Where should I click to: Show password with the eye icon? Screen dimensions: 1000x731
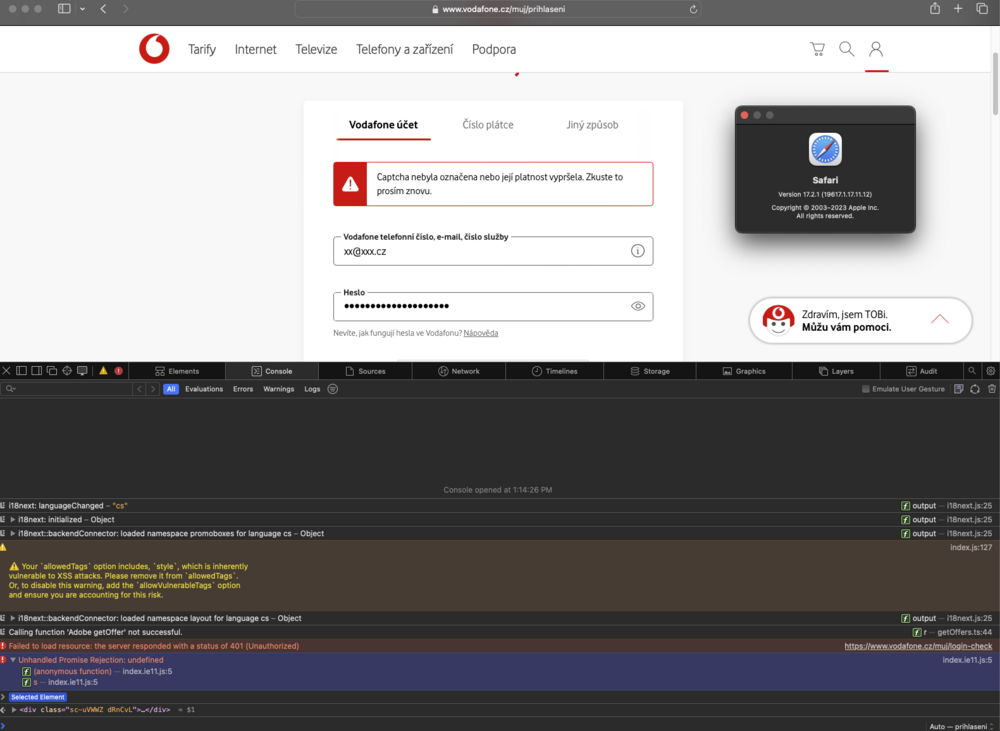pyautogui.click(x=637, y=306)
